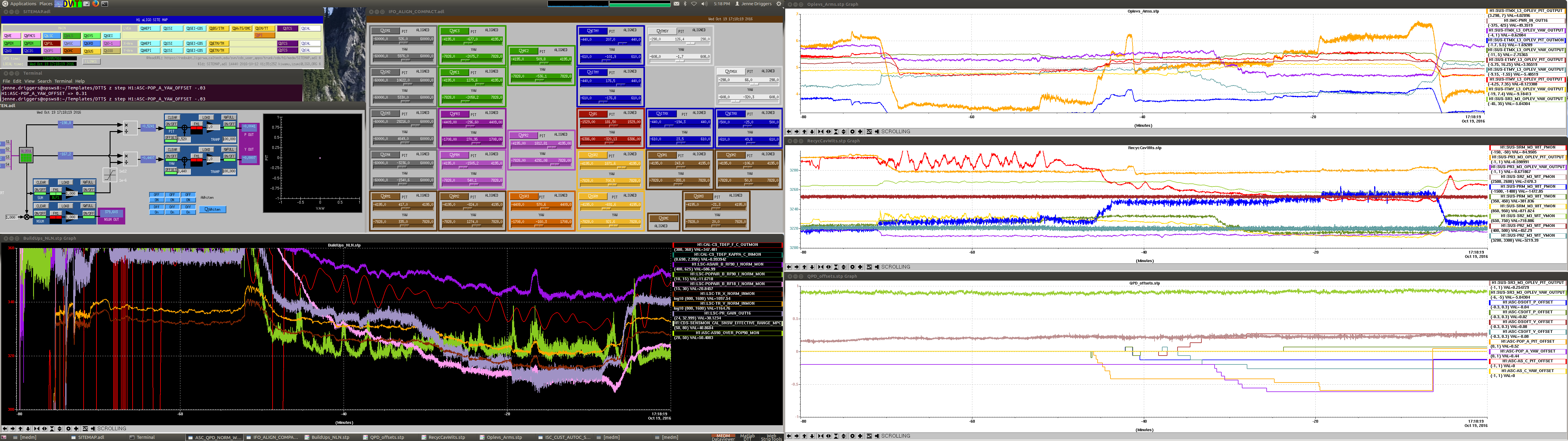The image size is (1568, 441).
Task: Open ETMY related display in alignment window
Action: 594,31
